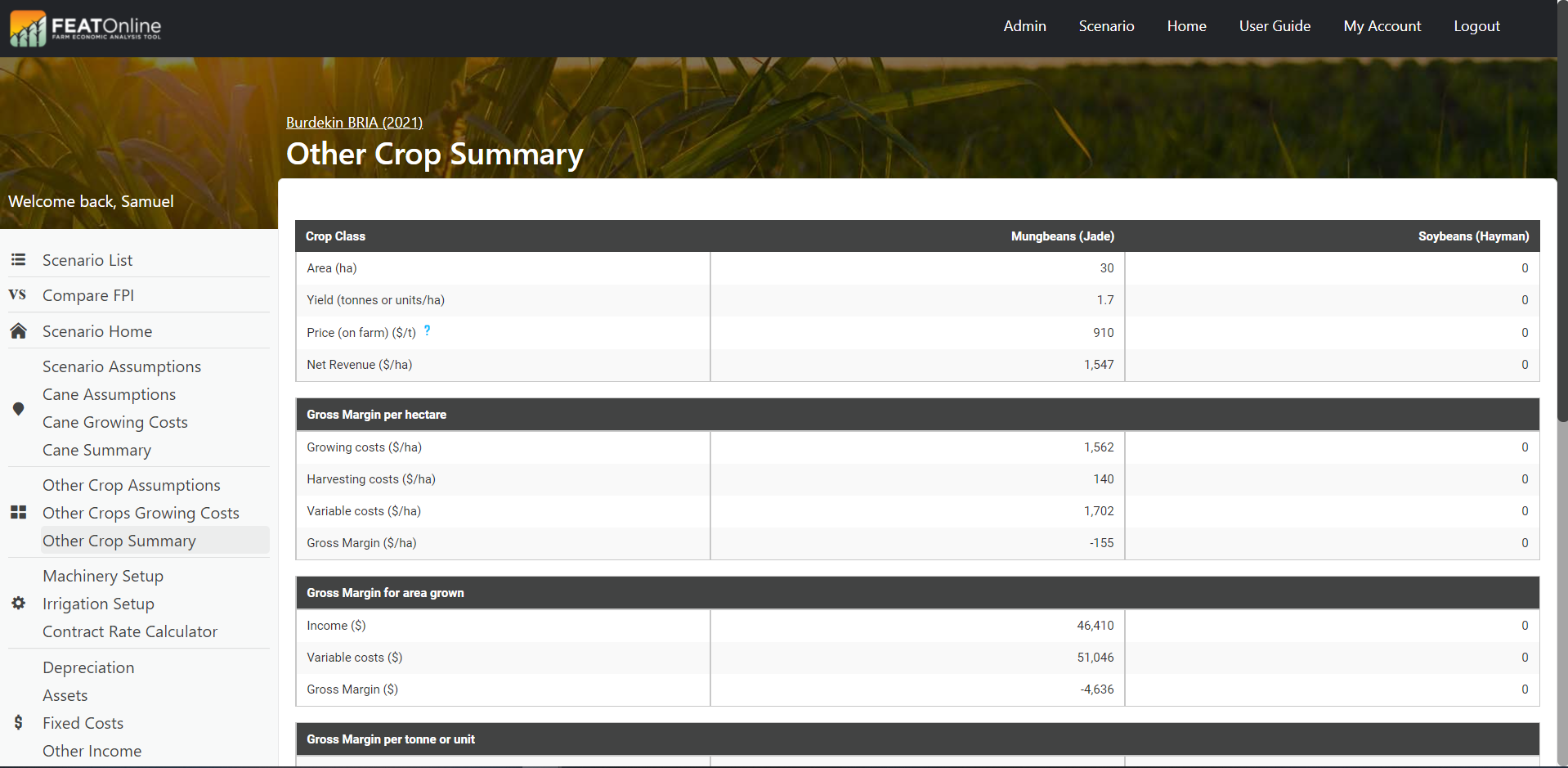
Task: Open the Admin menu
Action: coord(1024,26)
